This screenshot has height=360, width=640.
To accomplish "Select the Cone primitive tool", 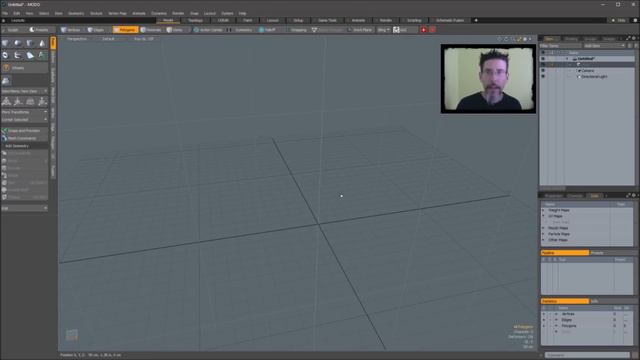I will 42,43.
